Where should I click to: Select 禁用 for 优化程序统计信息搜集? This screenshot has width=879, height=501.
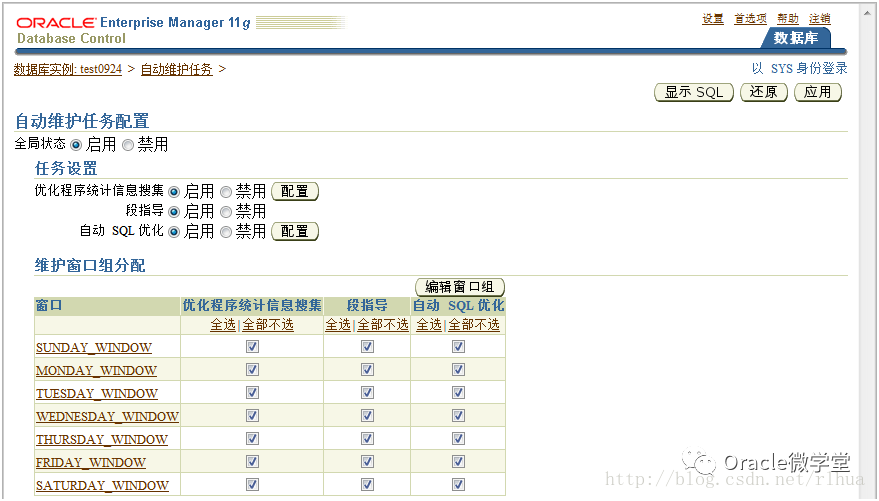tap(226, 192)
